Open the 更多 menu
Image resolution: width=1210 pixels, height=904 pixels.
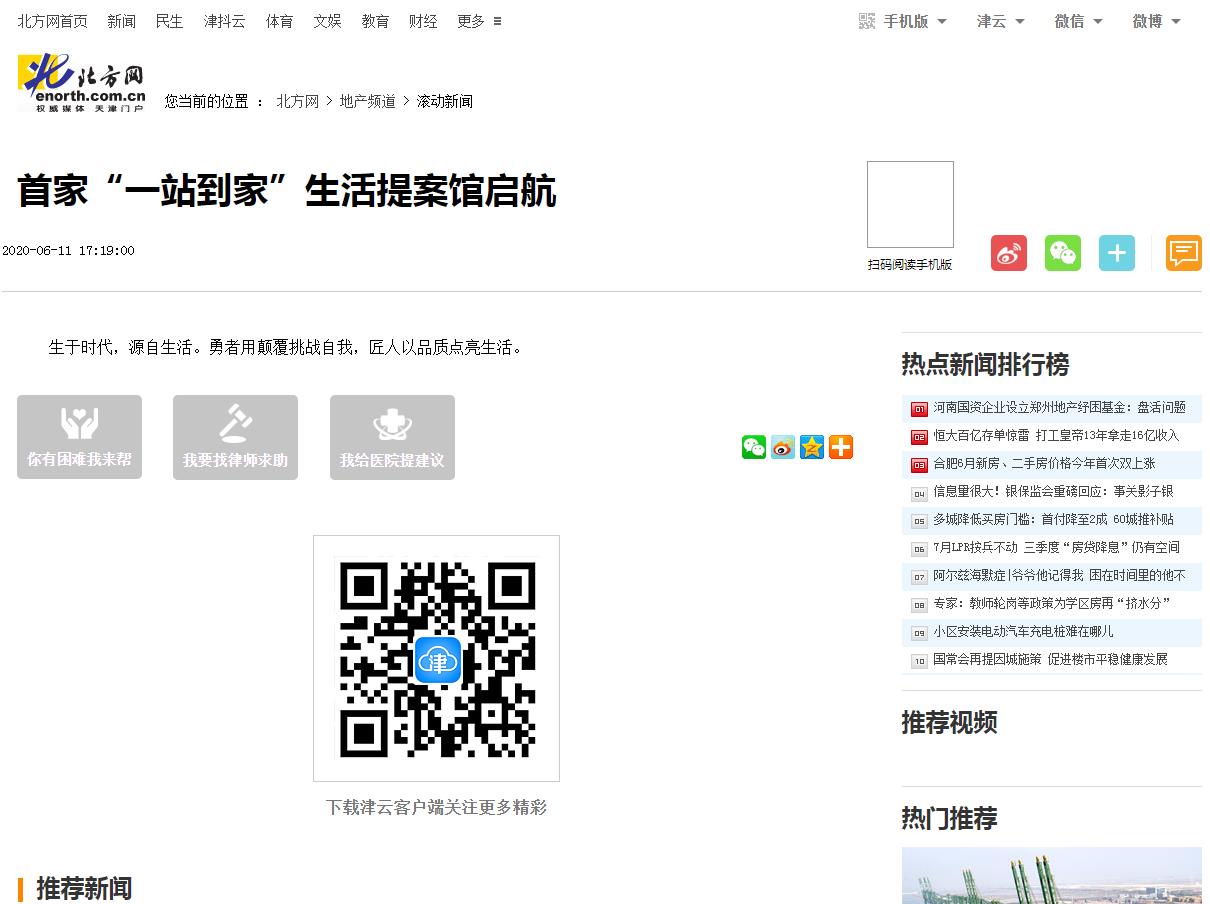coord(480,21)
